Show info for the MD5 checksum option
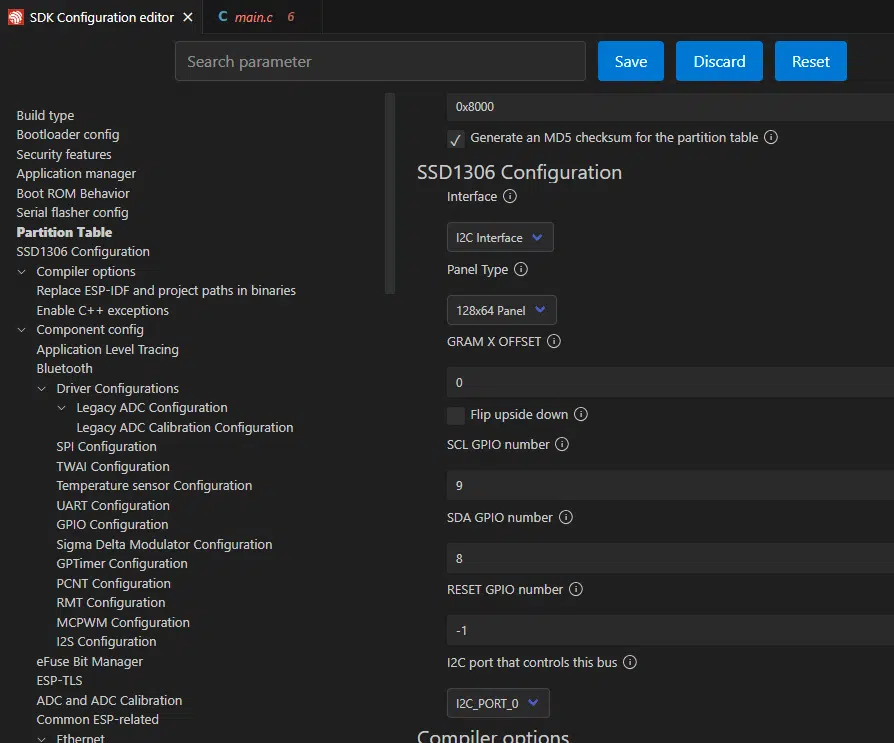894x743 pixels. [x=770, y=137]
